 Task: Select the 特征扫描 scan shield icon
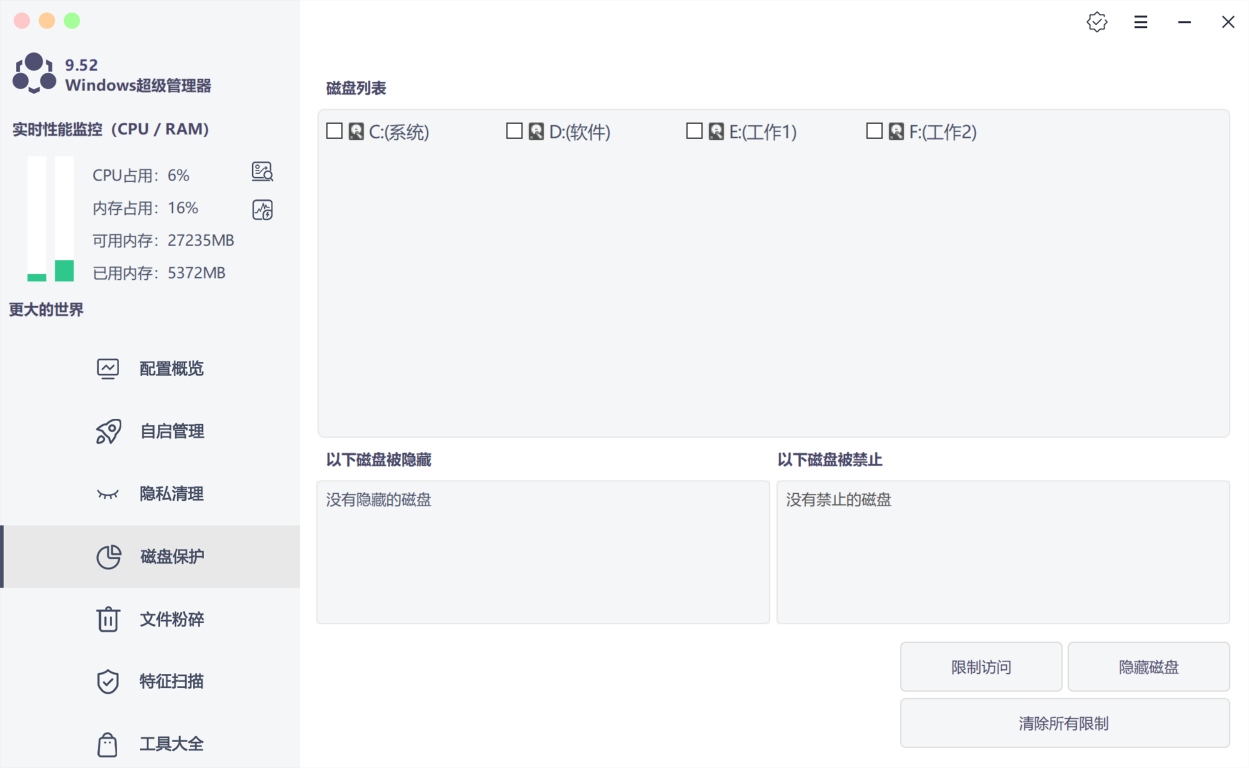(x=107, y=681)
